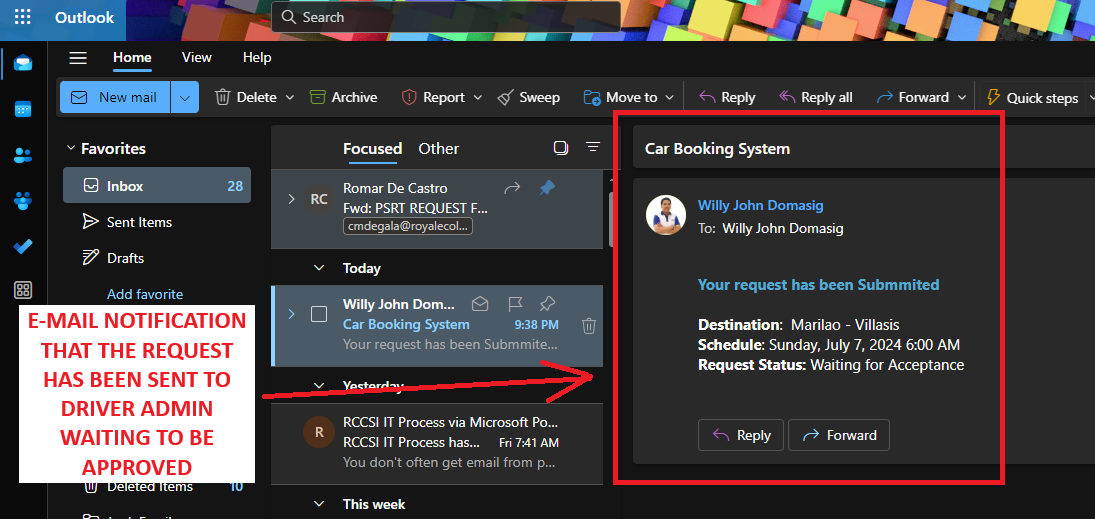The width and height of the screenshot is (1095, 519).
Task: Click the forward arrow on Romar De Castro email
Action: tap(512, 188)
